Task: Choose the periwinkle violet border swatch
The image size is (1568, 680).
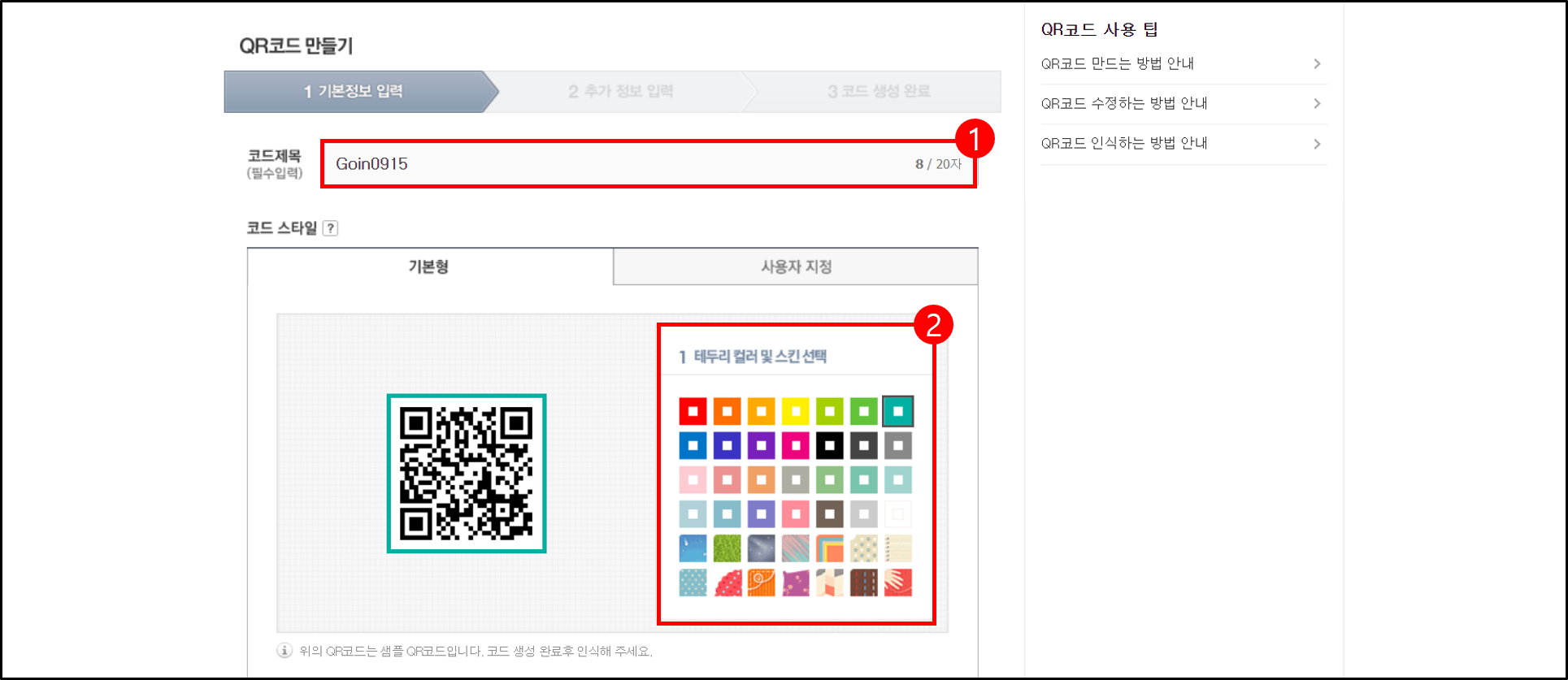Action: 762,513
